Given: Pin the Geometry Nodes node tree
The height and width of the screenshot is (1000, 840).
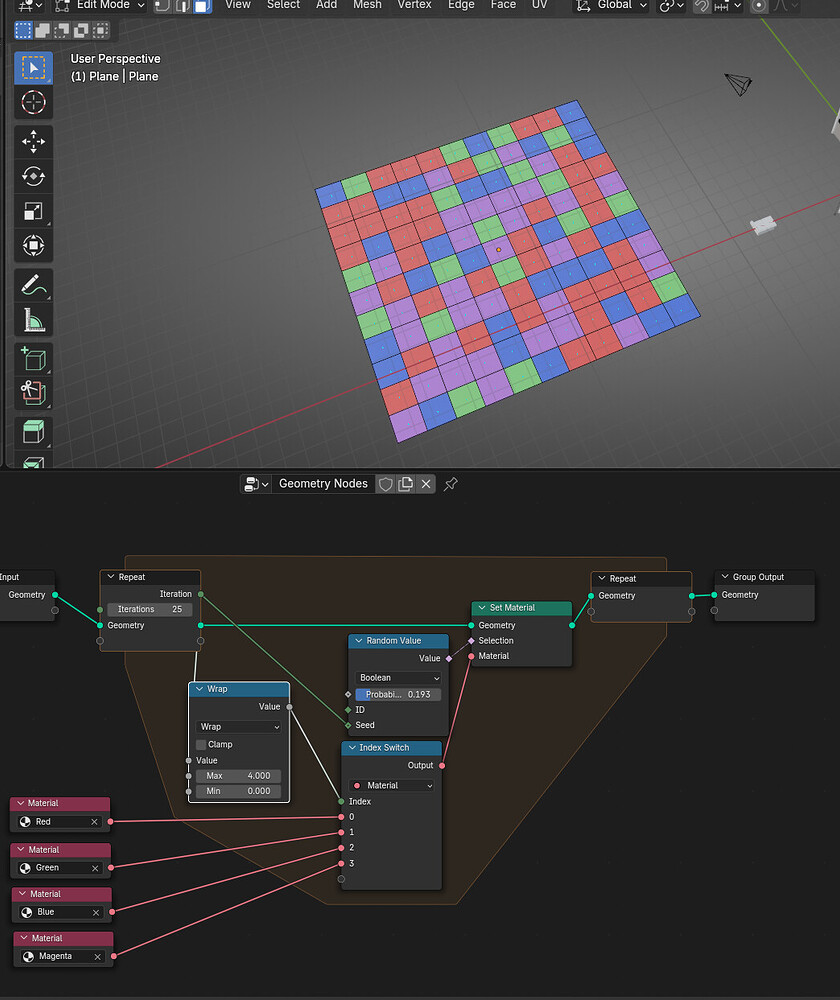Looking at the screenshot, I should click(450, 484).
